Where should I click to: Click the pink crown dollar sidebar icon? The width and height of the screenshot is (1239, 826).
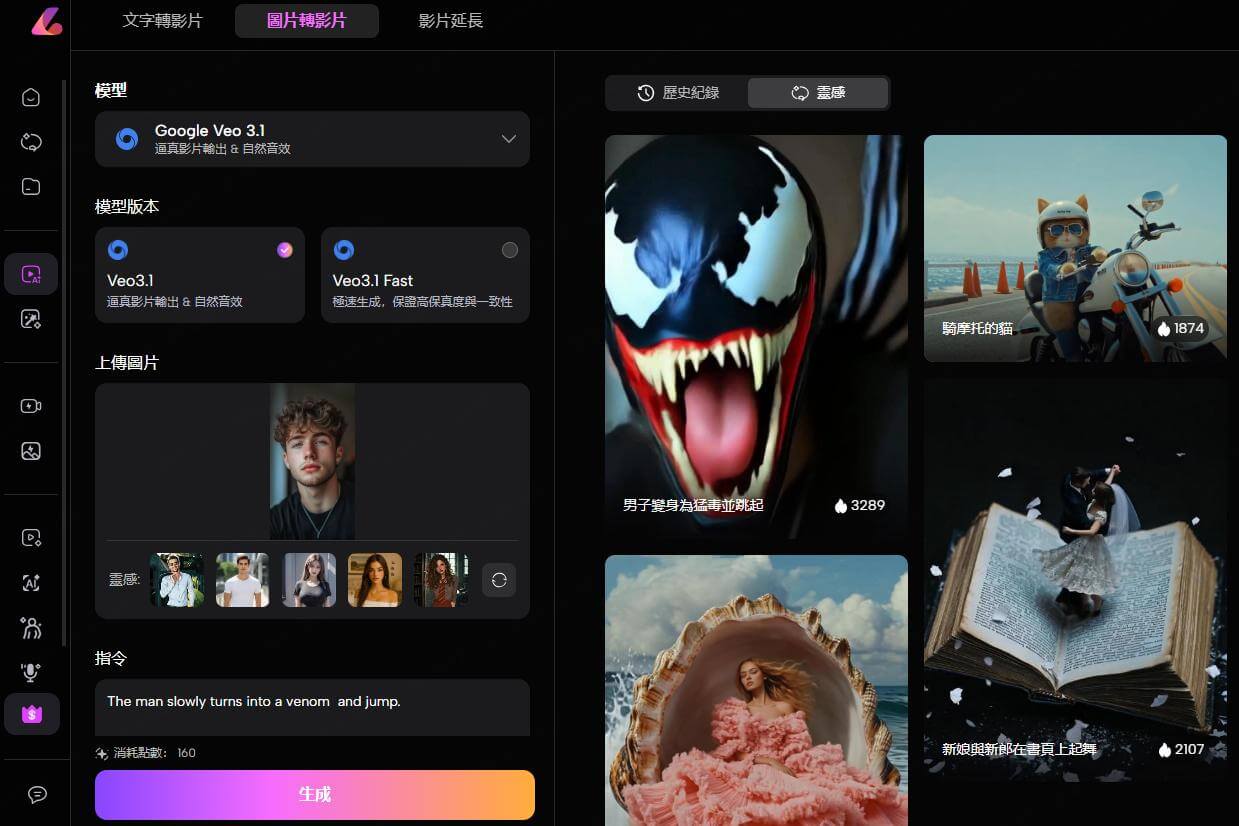click(x=31, y=714)
